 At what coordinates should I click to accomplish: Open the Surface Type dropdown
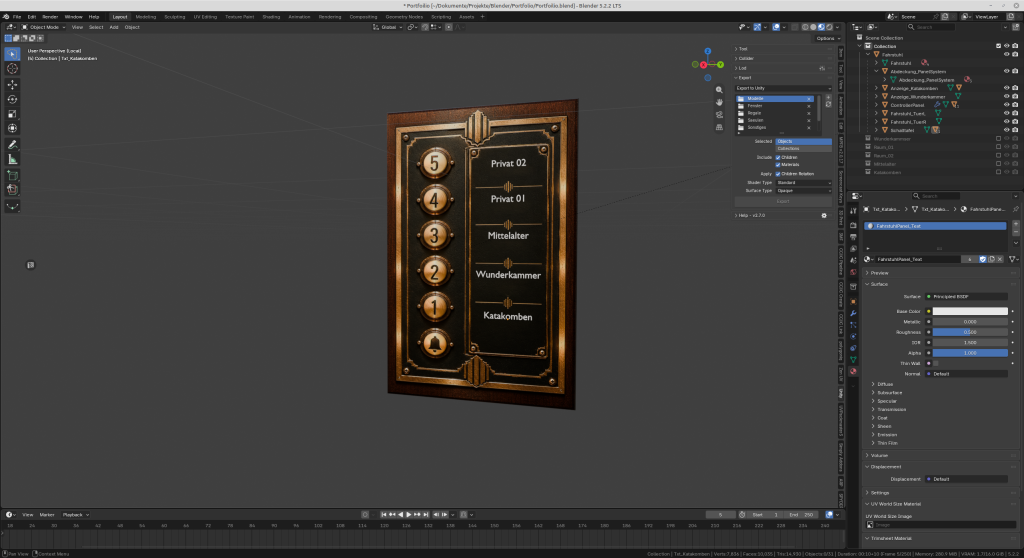803,191
